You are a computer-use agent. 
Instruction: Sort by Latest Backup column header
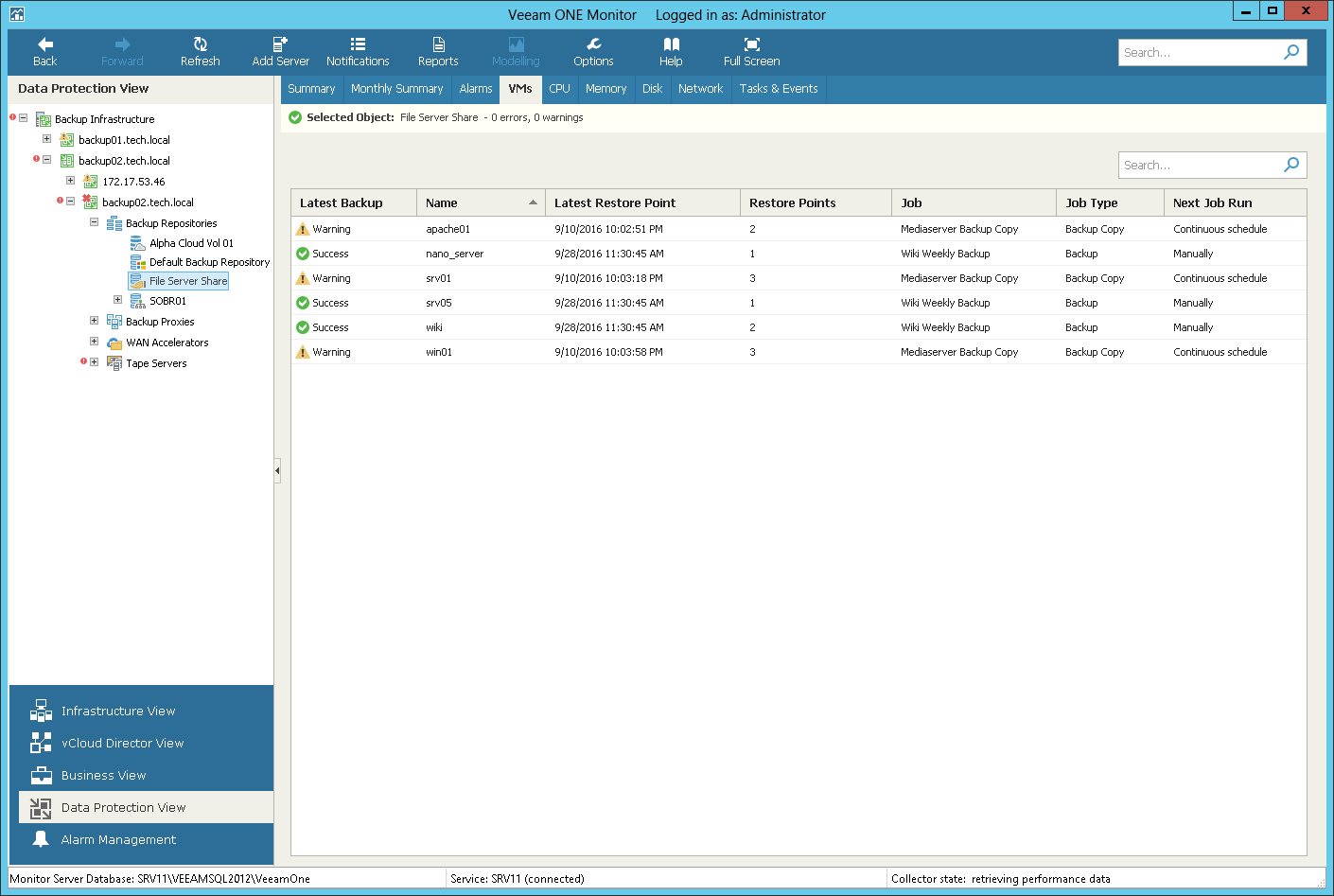click(x=354, y=202)
